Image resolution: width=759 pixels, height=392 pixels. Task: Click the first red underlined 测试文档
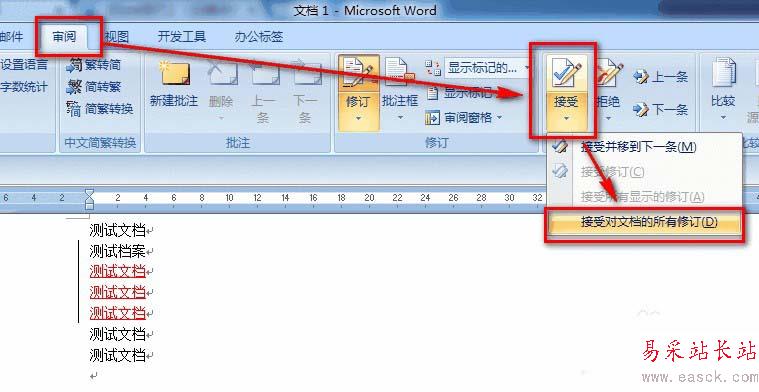click(x=118, y=271)
